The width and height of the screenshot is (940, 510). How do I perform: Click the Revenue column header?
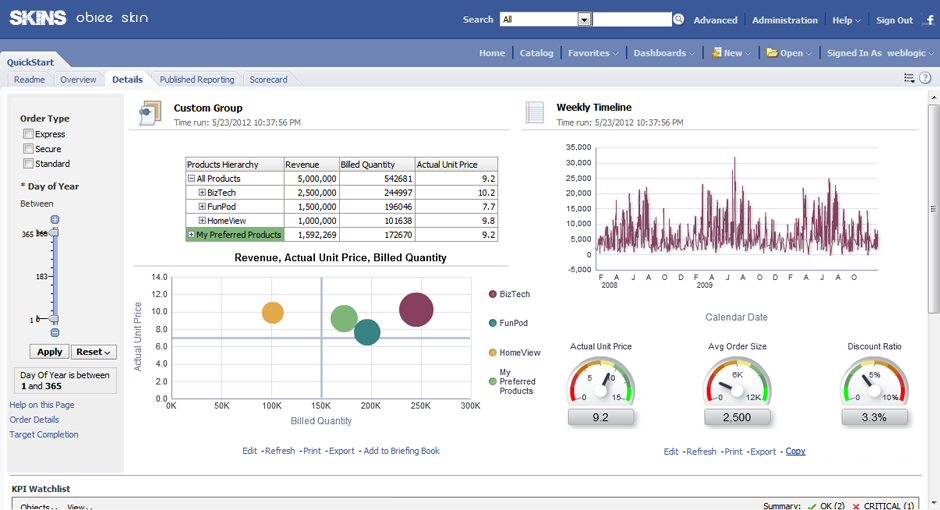point(311,164)
